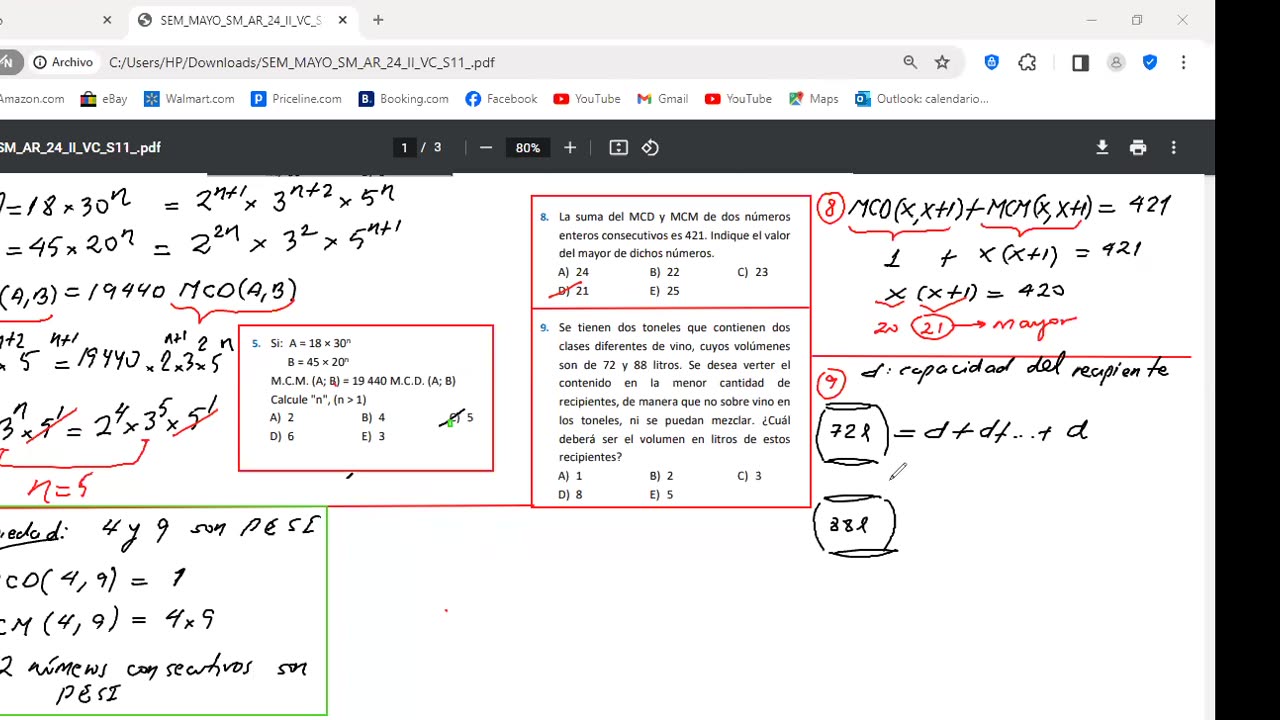Image resolution: width=1280 pixels, height=720 pixels.
Task: Click answer option A) 24 in problem 8
Action: (574, 272)
